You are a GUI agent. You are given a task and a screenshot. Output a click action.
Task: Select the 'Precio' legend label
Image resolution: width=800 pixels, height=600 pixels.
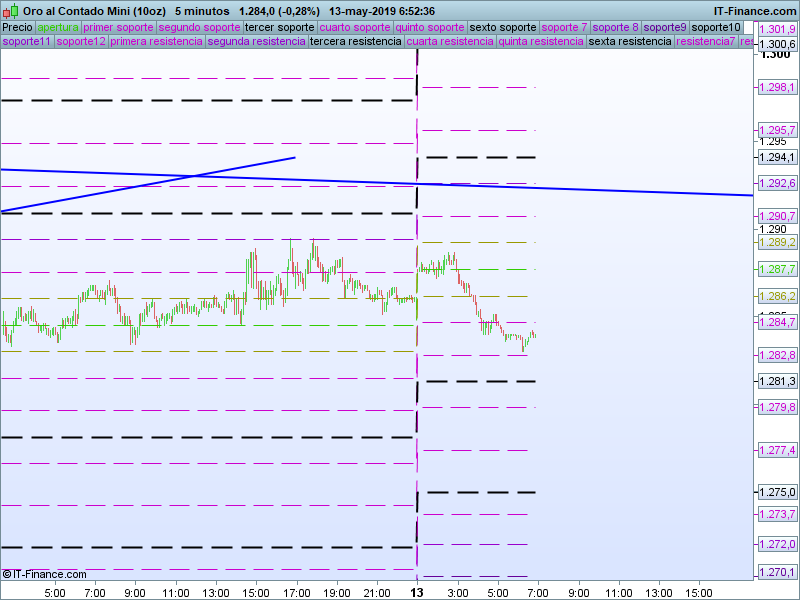tap(17, 27)
